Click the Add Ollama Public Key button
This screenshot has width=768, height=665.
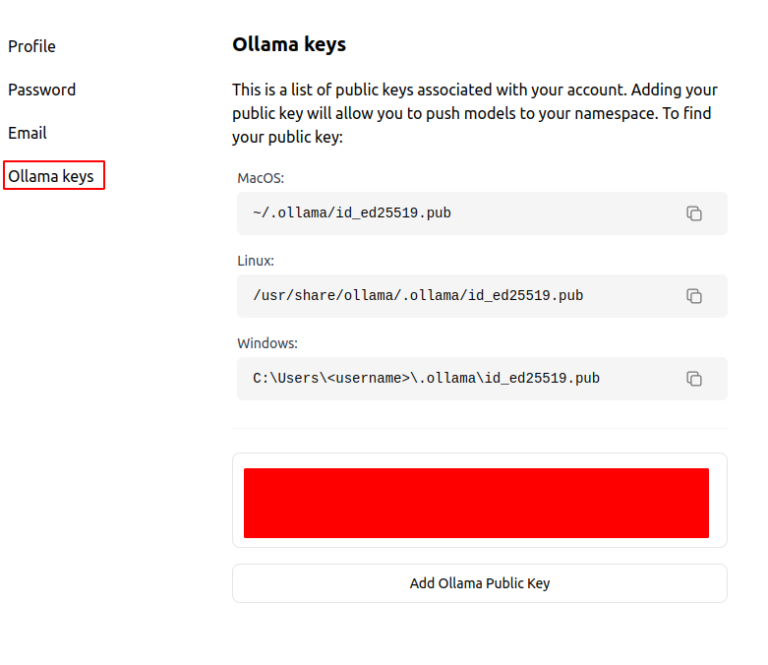point(480,583)
